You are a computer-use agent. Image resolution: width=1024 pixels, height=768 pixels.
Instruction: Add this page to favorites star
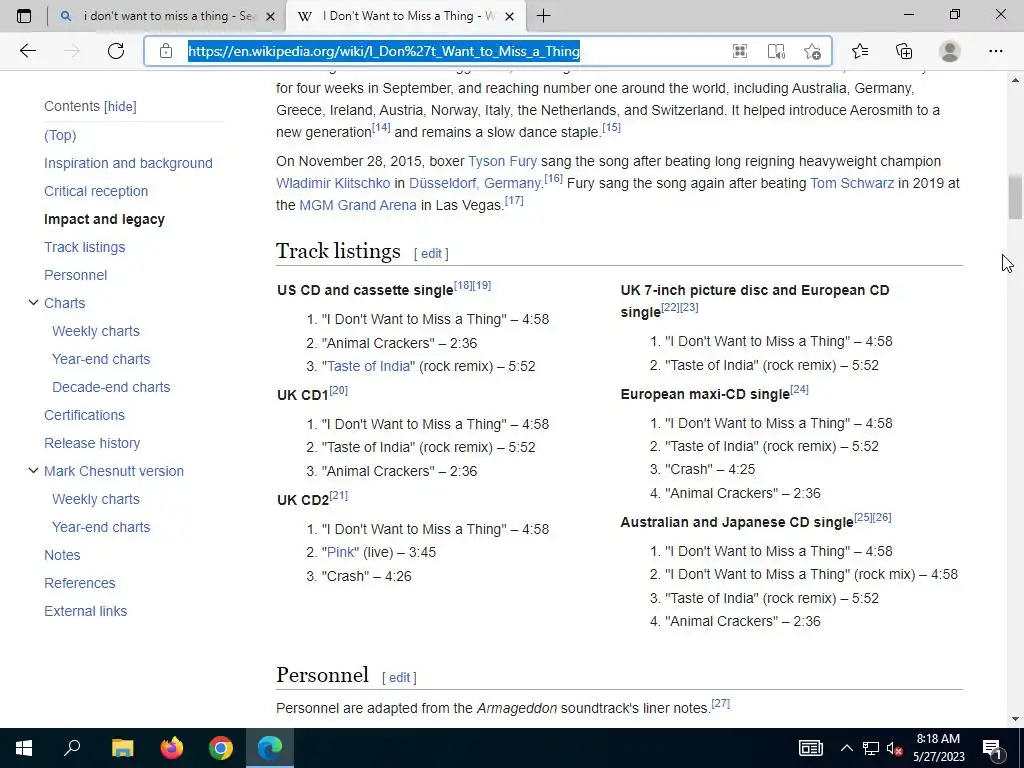812,51
